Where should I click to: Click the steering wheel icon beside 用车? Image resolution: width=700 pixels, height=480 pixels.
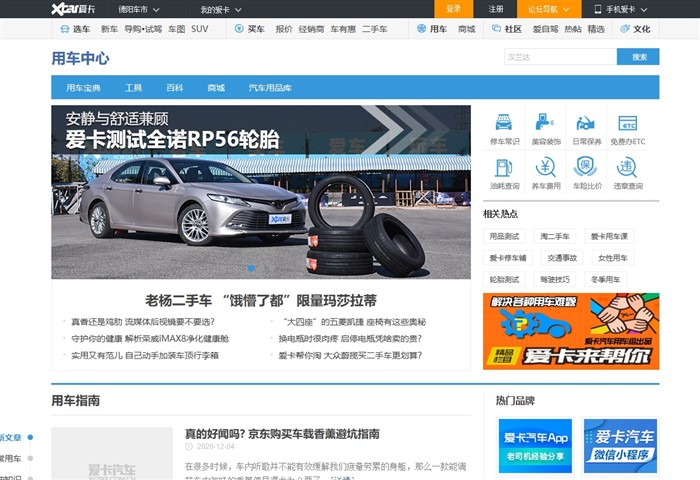tap(421, 29)
